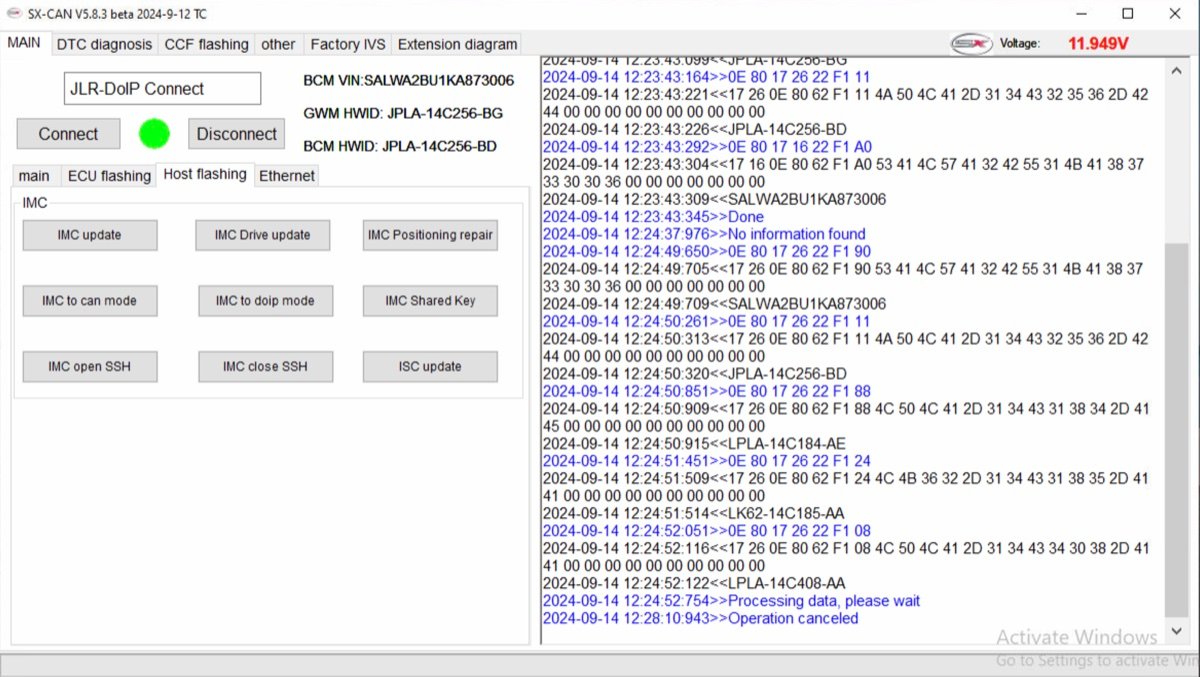Click the 12:23:43:345 'Done' log entry
Screen dimensions: 1200x677
pyautogui.click(x=653, y=217)
